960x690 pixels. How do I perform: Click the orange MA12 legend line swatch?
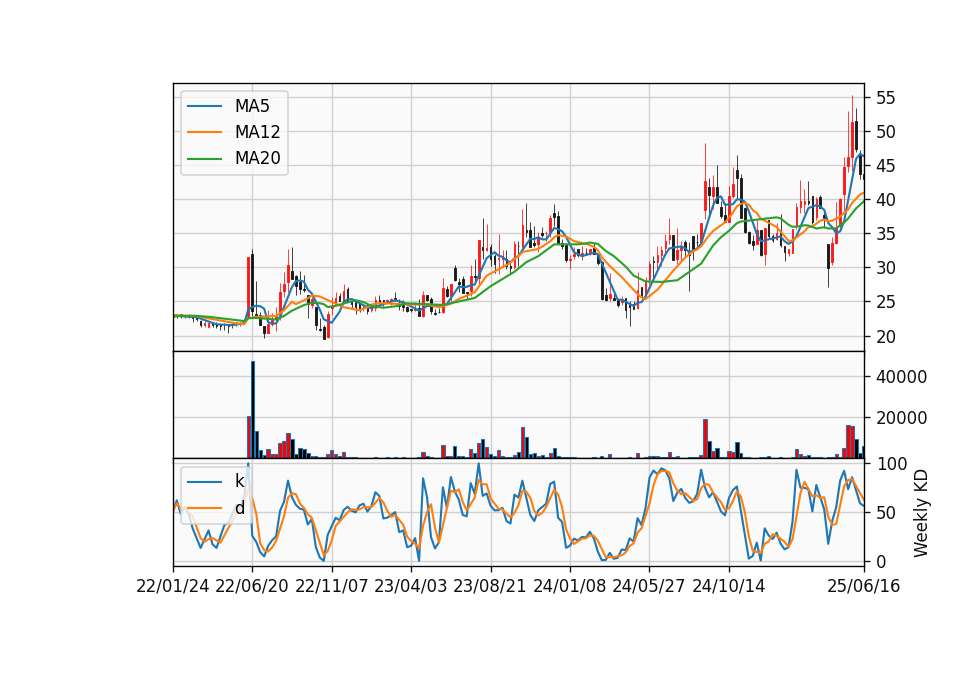pos(204,132)
